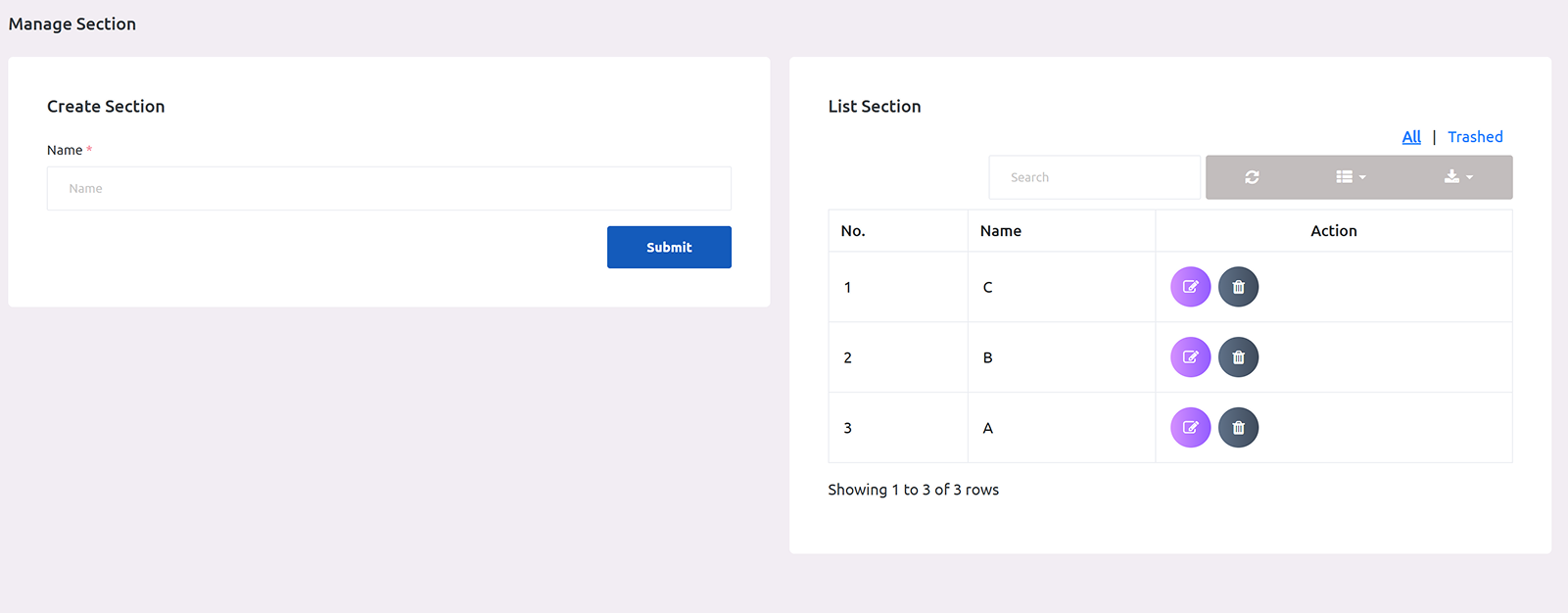Click the No. column header
1568x613 pixels.
click(x=853, y=231)
